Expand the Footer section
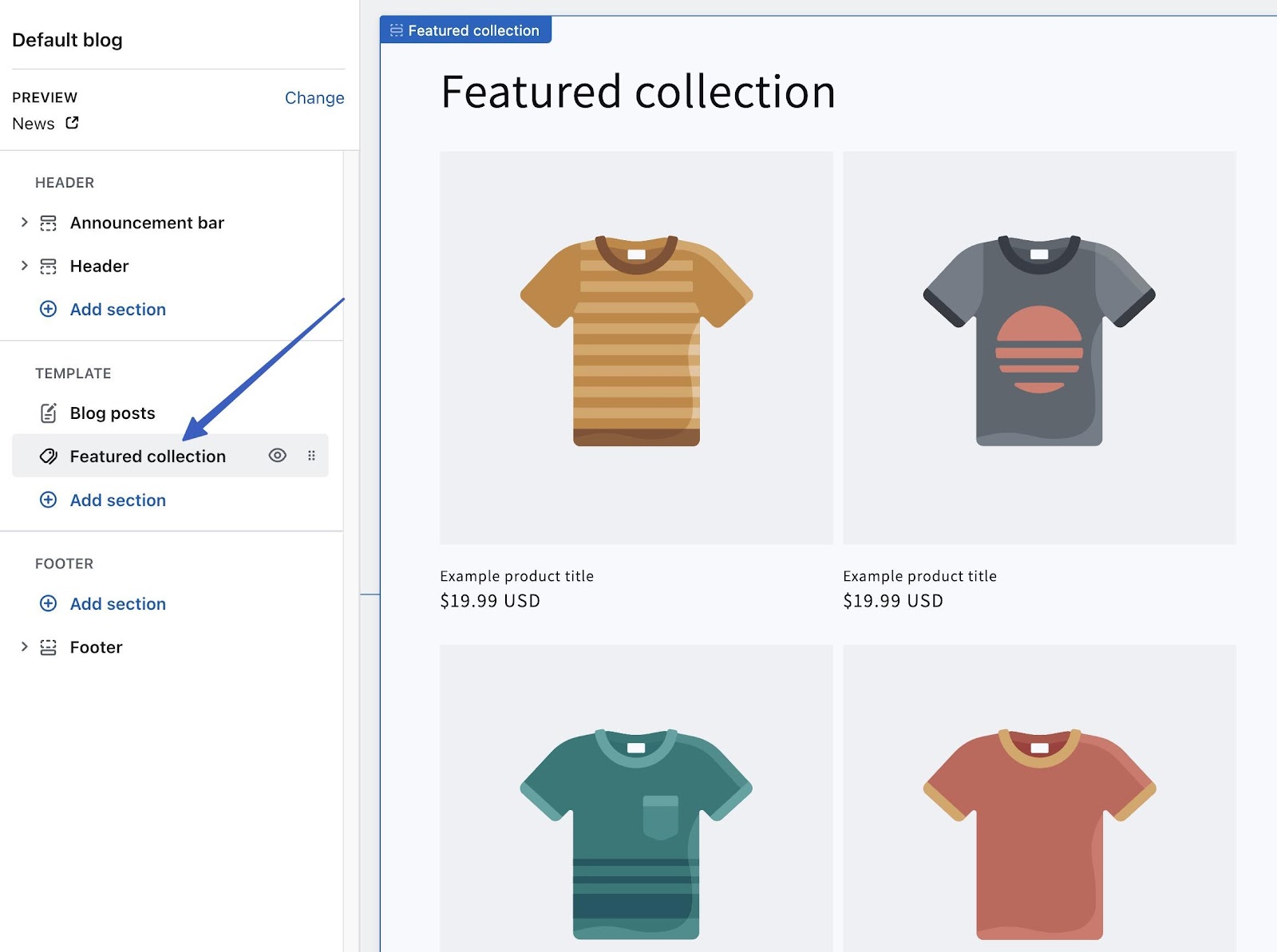The width and height of the screenshot is (1277, 952). pos(24,647)
